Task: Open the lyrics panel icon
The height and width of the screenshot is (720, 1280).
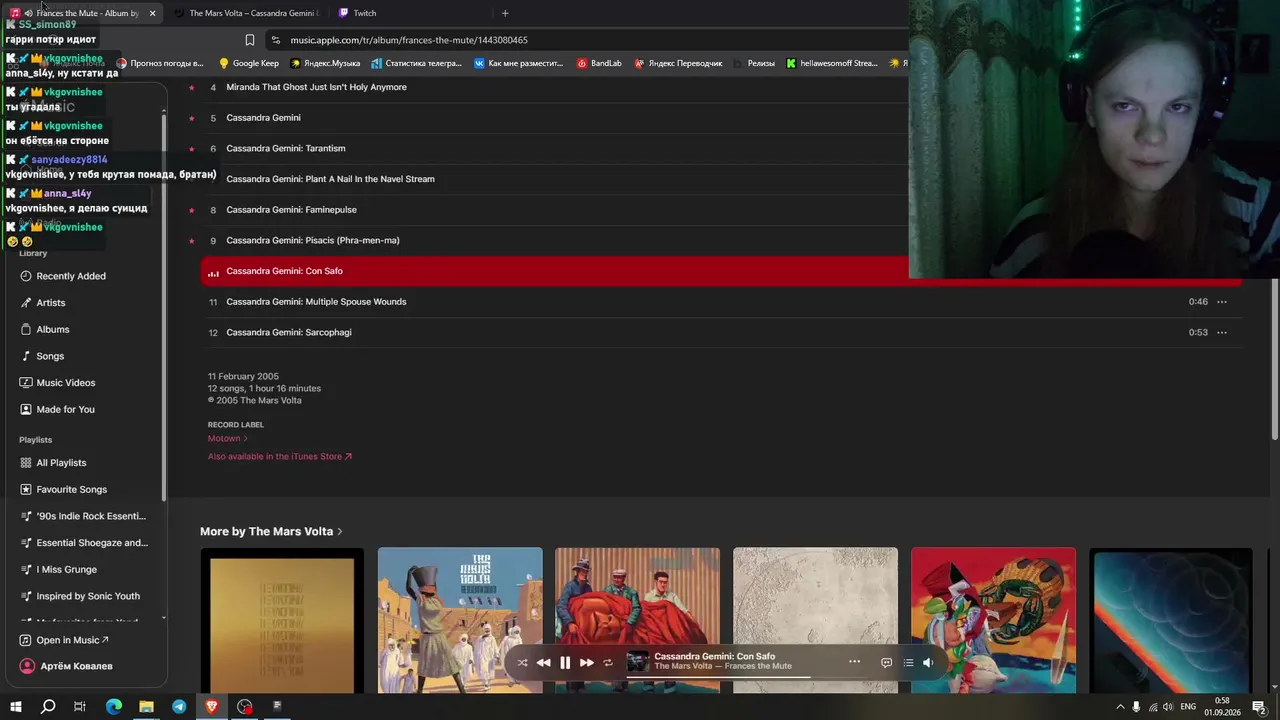Action: pos(886,662)
